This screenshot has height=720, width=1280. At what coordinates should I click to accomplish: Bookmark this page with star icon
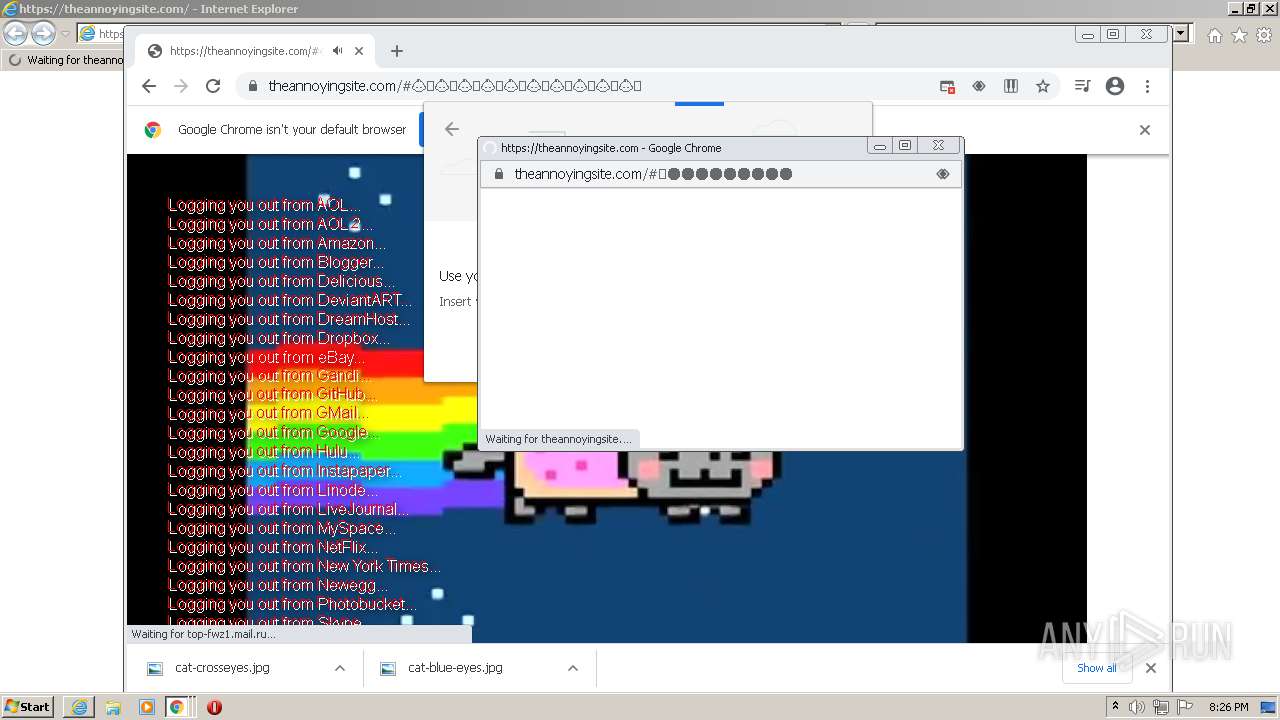coord(1043,86)
